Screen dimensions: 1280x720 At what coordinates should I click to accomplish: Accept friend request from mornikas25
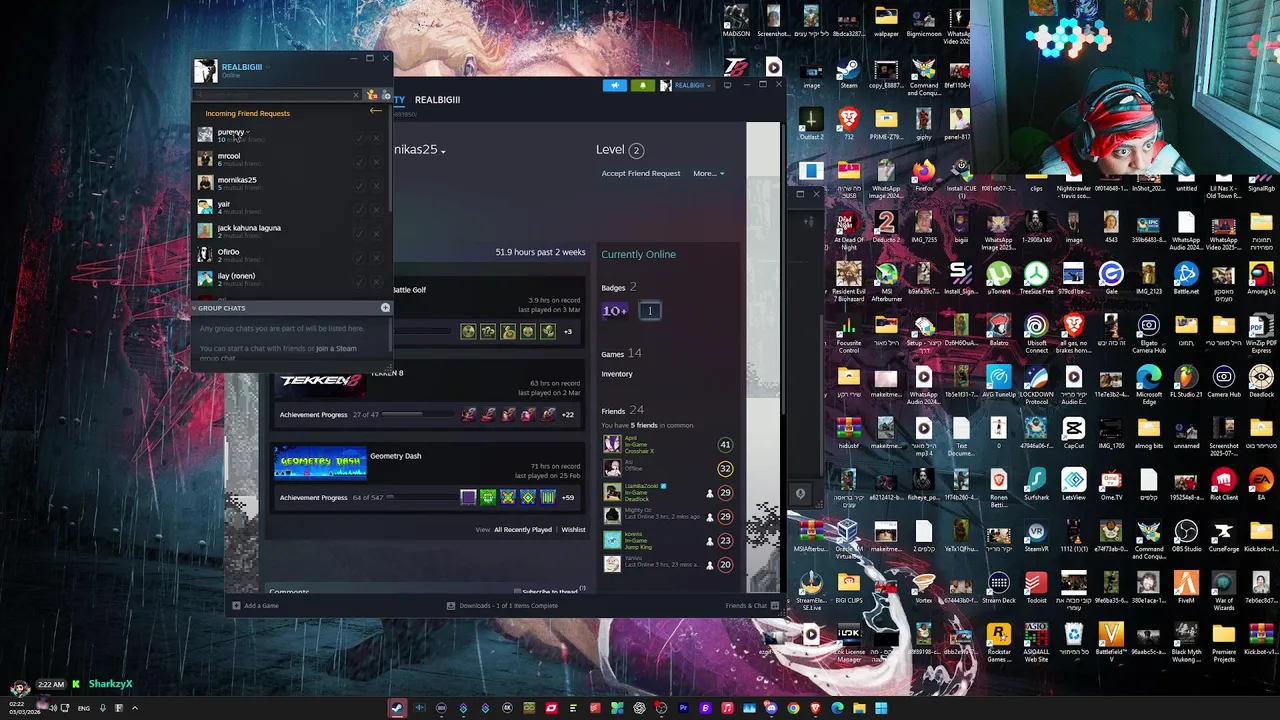pos(358,186)
